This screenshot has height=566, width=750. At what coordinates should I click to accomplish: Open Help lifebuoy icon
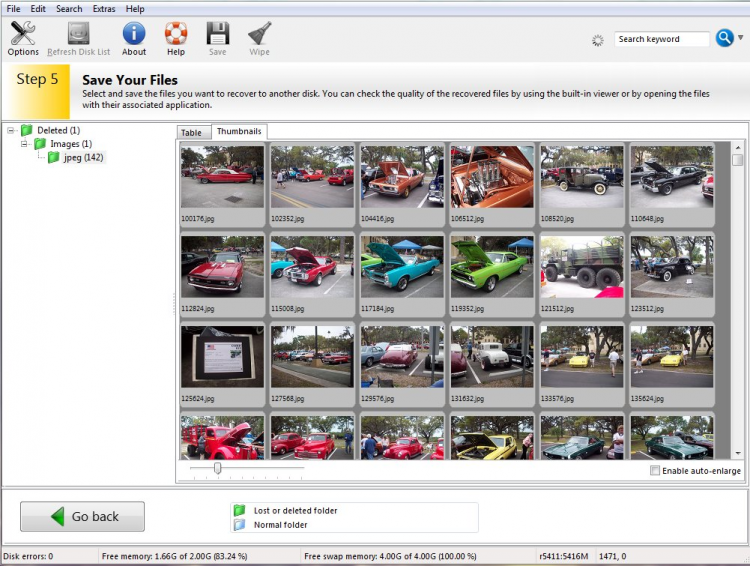(176, 34)
